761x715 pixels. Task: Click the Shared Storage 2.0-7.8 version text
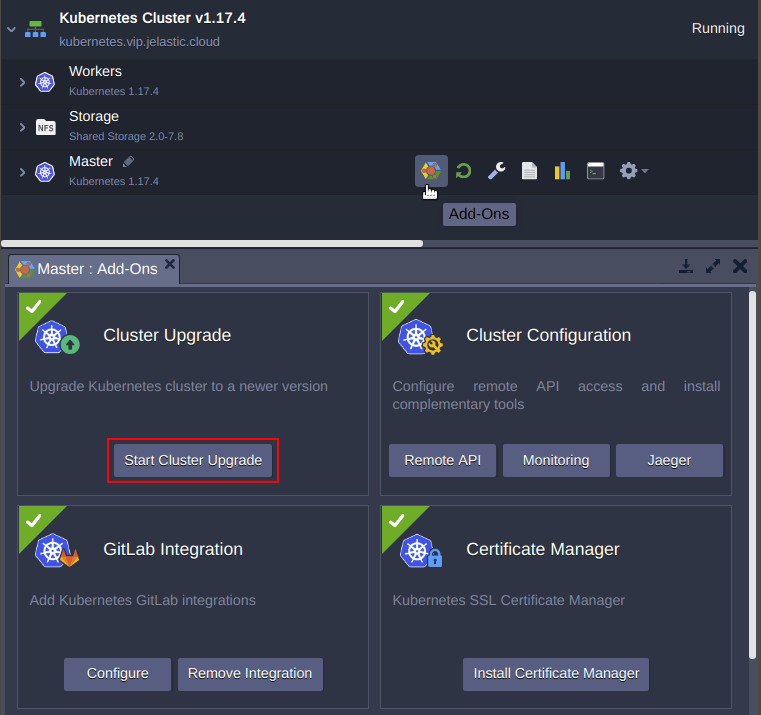(126, 136)
